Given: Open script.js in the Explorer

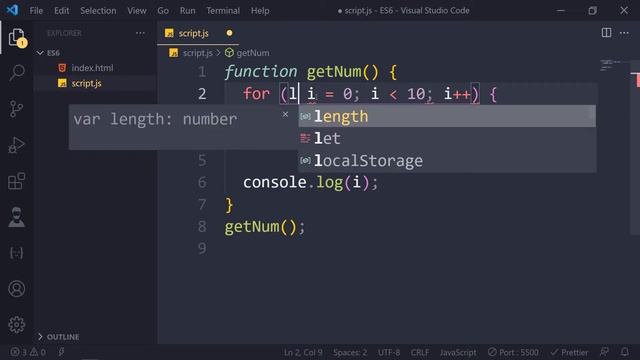Looking at the screenshot, I should 86,83.
